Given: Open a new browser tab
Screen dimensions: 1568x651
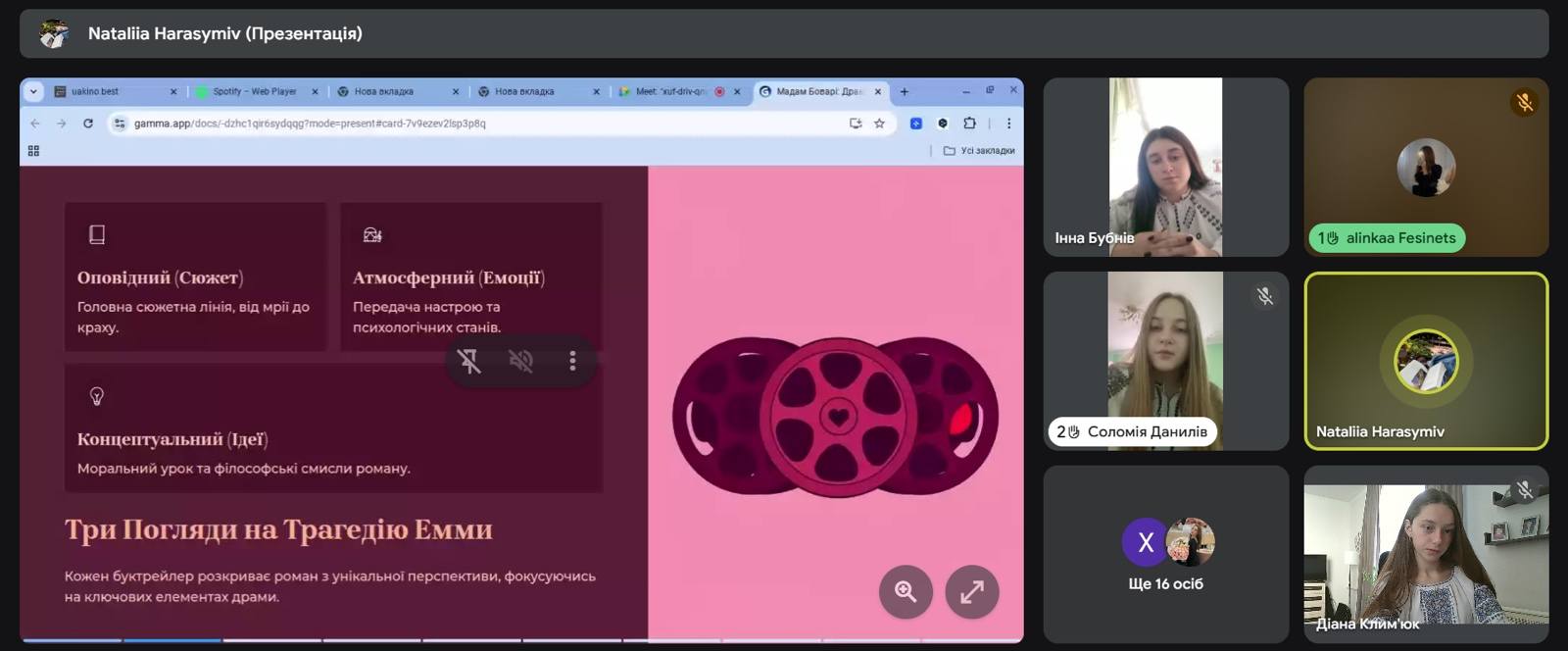Looking at the screenshot, I should [x=905, y=91].
